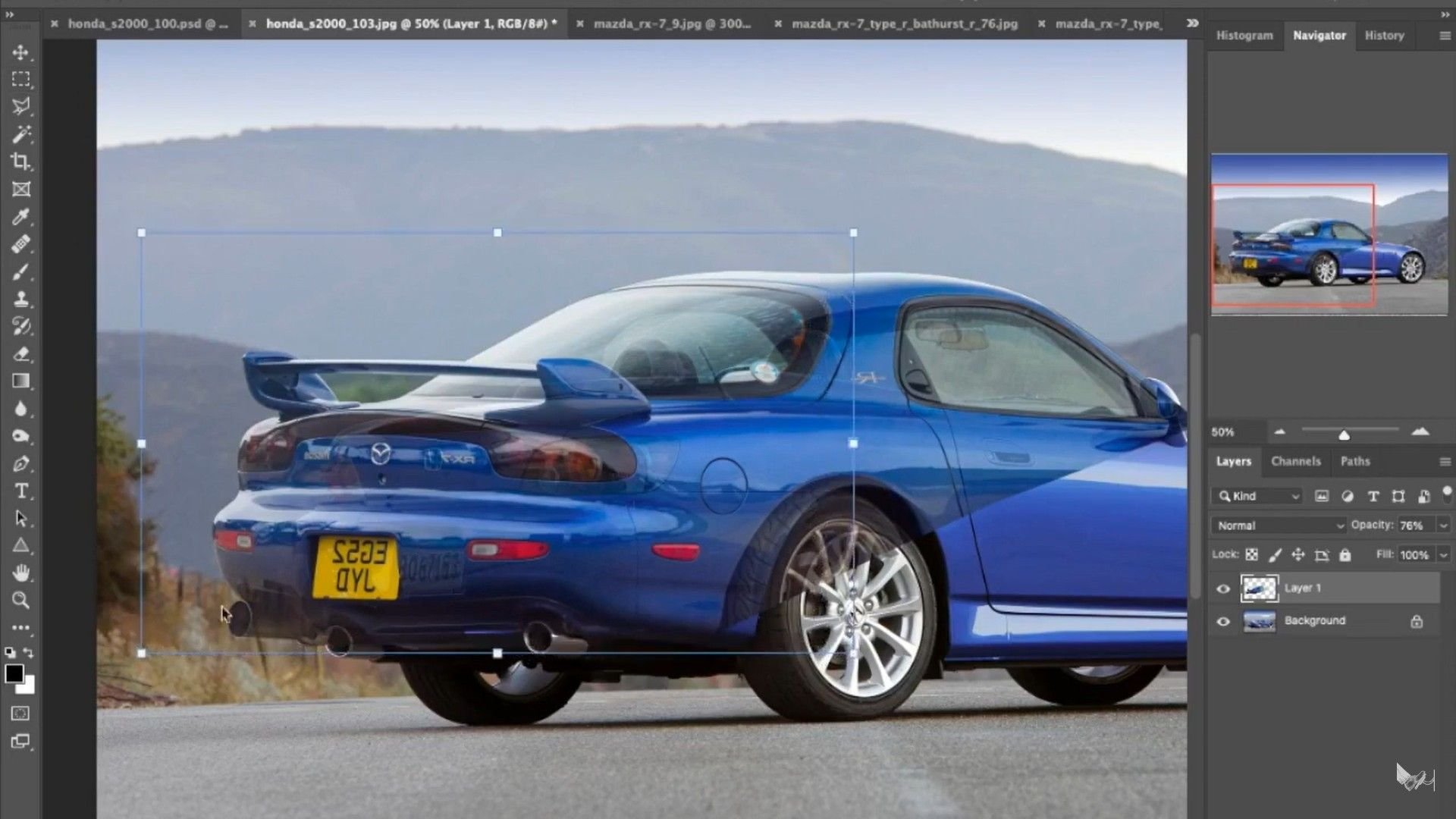Screen dimensions: 1456x819
Task: Open the Histogram panel tab
Action: tap(1244, 36)
